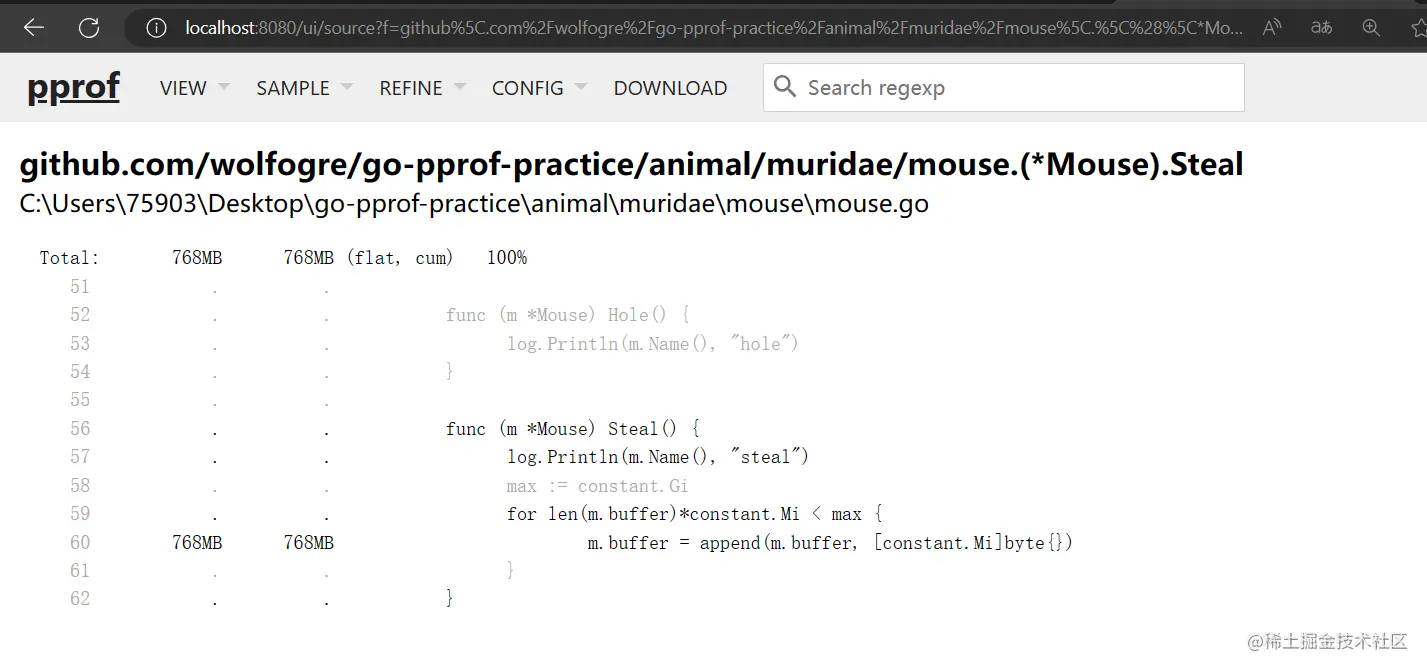Viewport: 1427px width, 671px height.
Task: Click the cum 768MB value on line 60
Action: click(309, 543)
